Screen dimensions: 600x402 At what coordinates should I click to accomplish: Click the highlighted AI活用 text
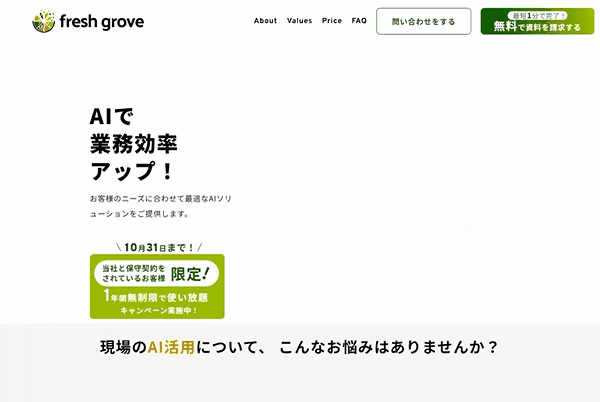[170, 348]
